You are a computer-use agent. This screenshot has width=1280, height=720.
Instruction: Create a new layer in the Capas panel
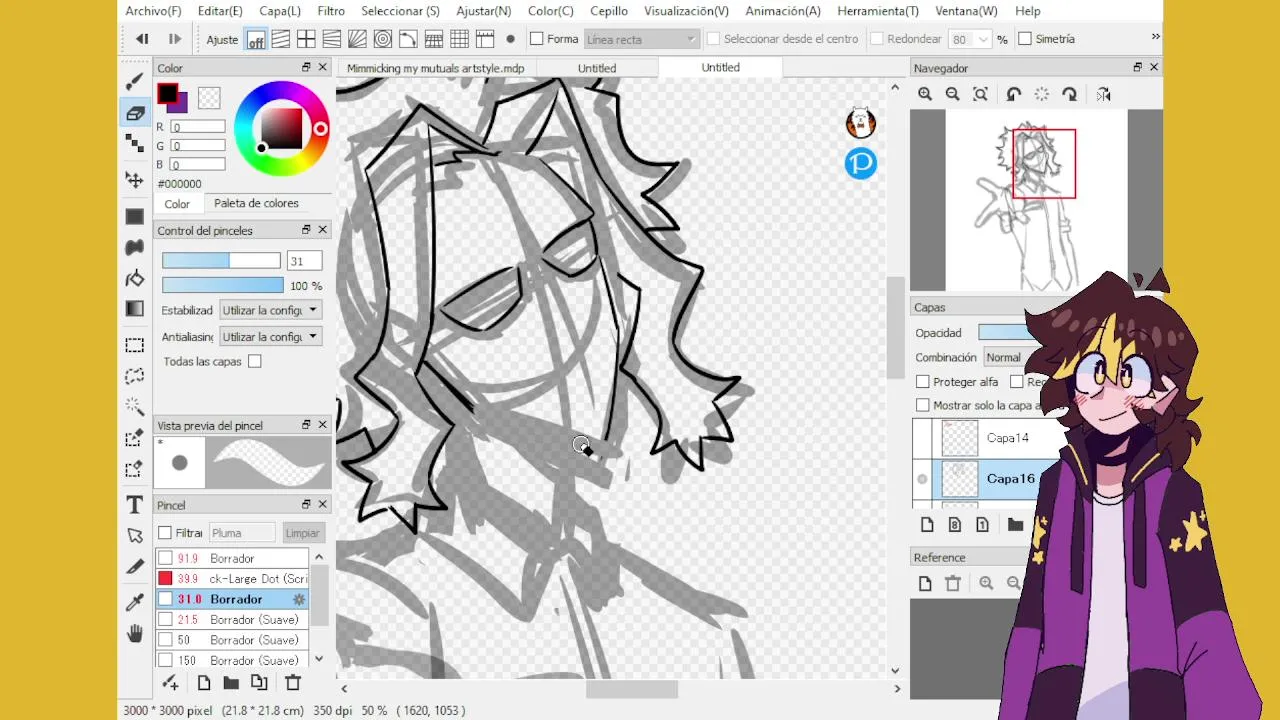[x=927, y=525]
